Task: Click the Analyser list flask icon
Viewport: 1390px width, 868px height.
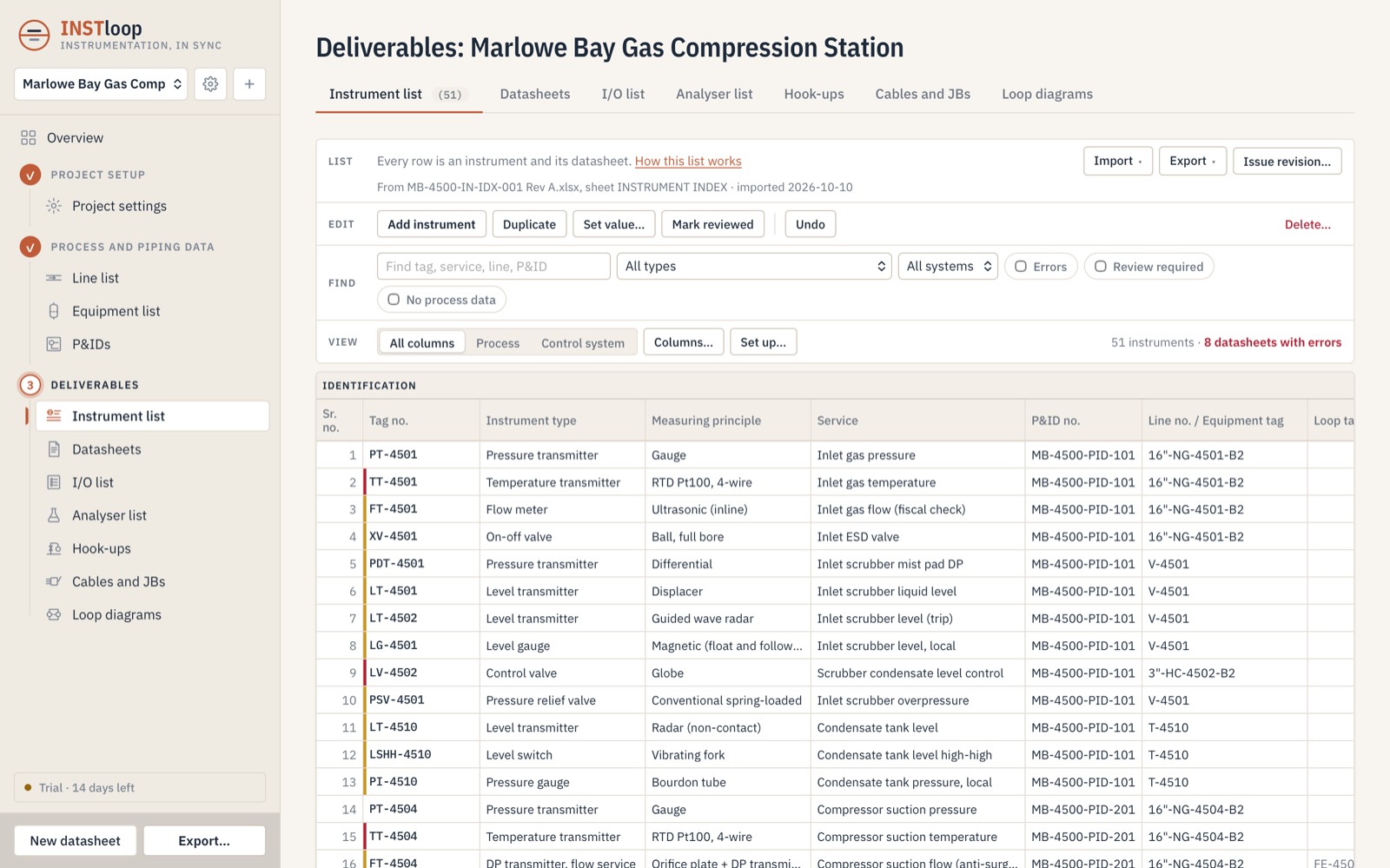Action: [x=54, y=515]
